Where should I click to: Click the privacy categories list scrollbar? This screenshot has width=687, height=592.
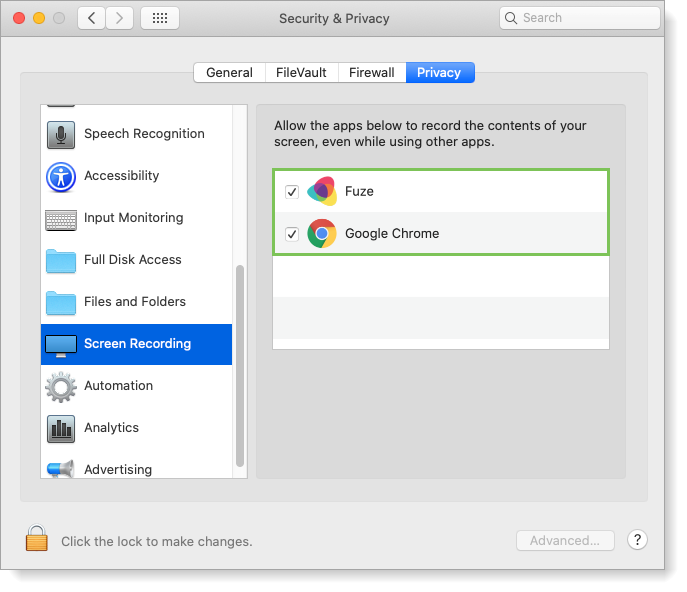(x=240, y=366)
